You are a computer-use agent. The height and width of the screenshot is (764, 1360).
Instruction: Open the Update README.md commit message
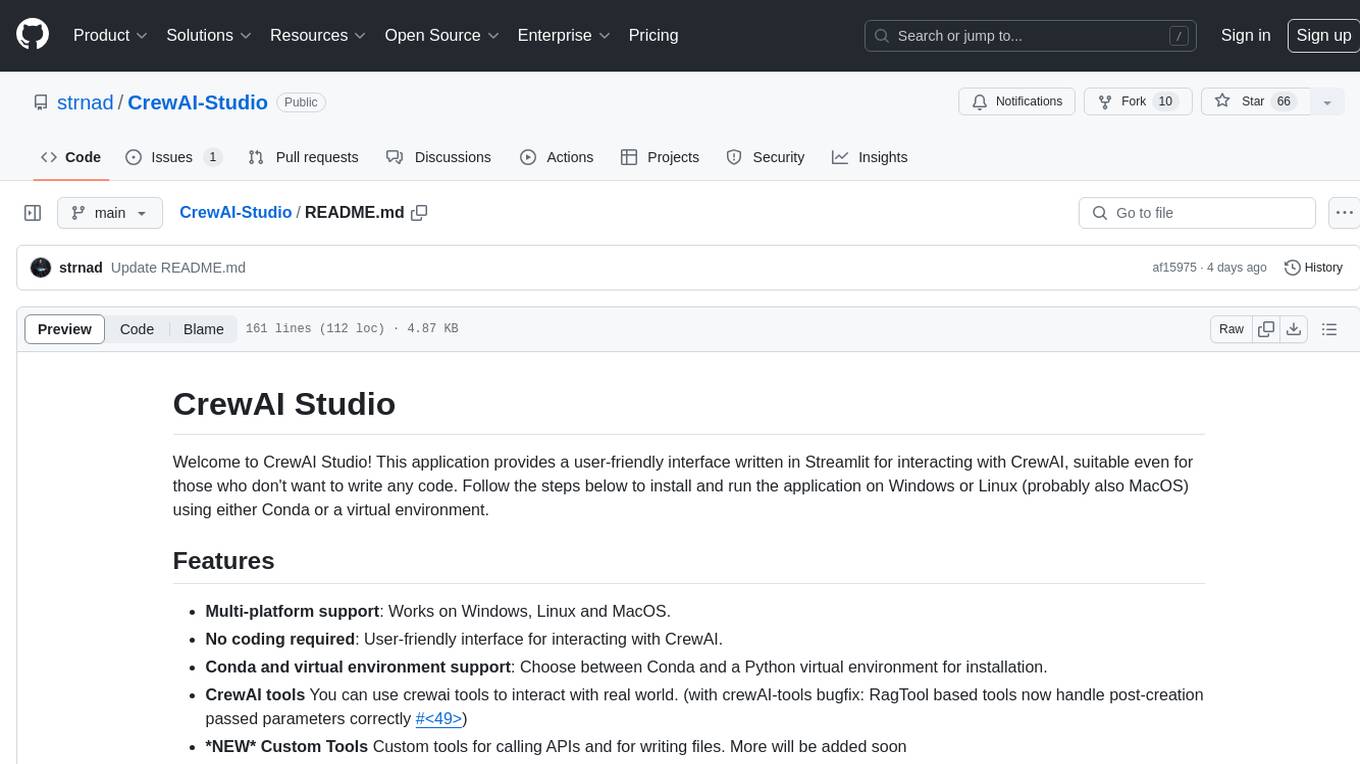click(178, 268)
